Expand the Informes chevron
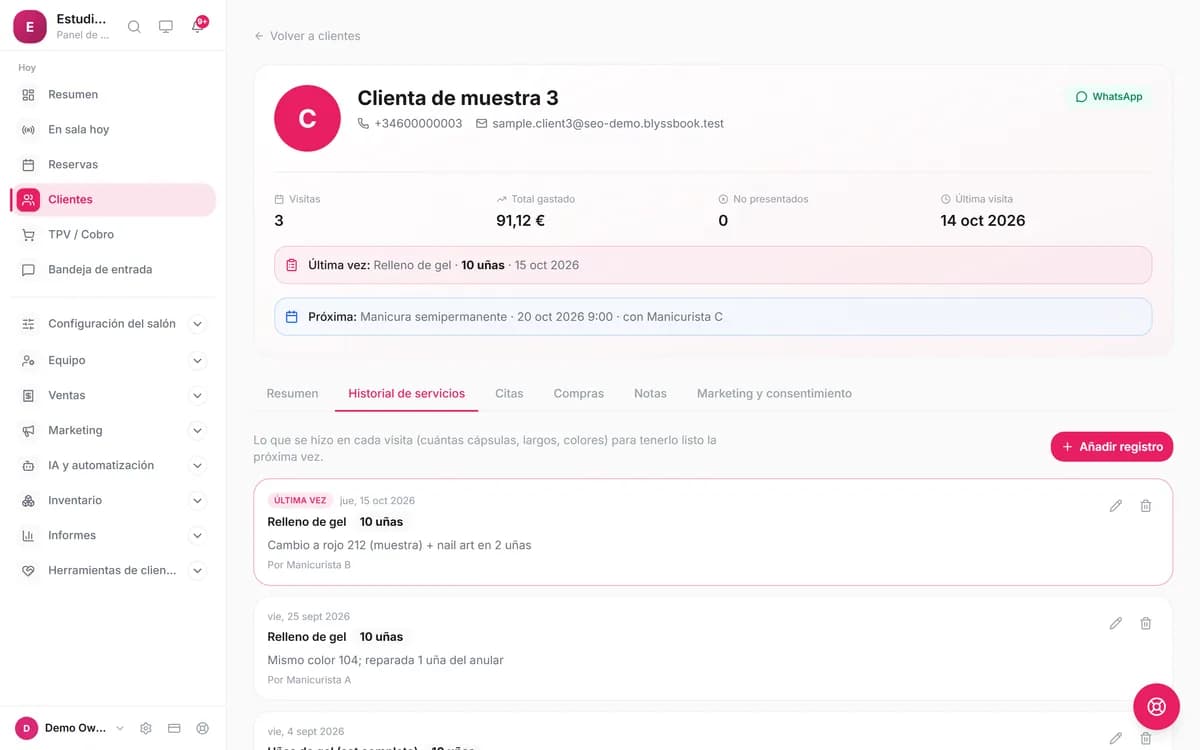The height and width of the screenshot is (750, 1200). coord(197,535)
